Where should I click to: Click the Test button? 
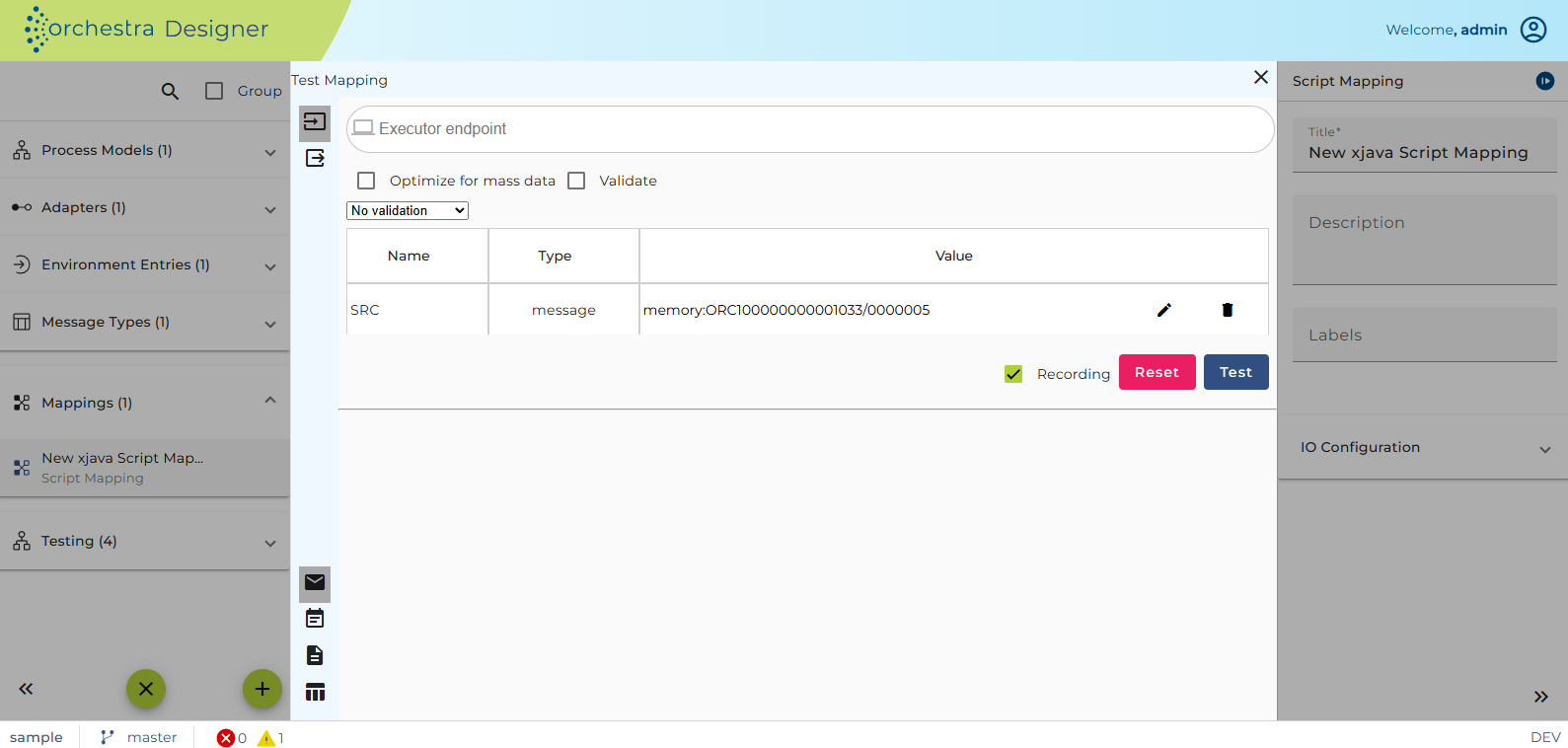point(1236,372)
